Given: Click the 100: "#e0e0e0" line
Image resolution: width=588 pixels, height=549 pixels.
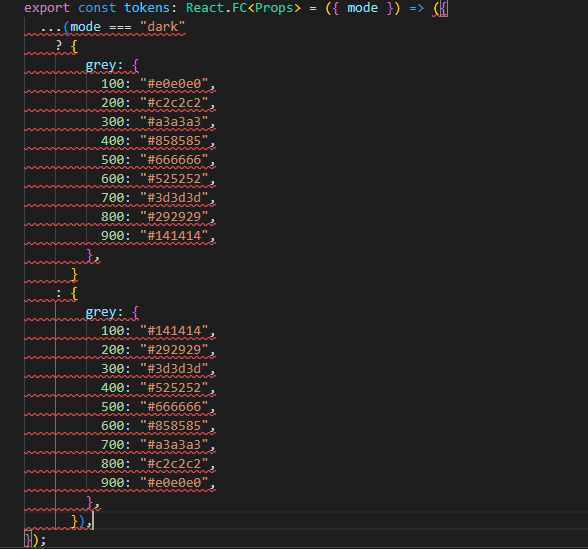Looking at the screenshot, I should pos(158,84).
